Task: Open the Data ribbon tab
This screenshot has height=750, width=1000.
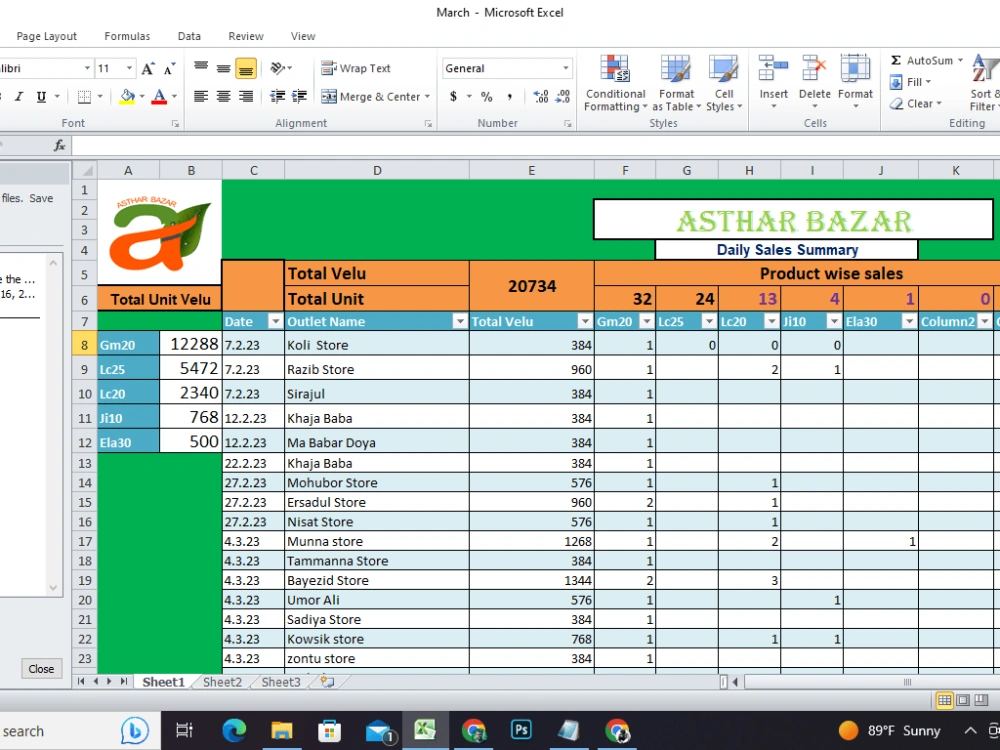Action: click(x=189, y=36)
